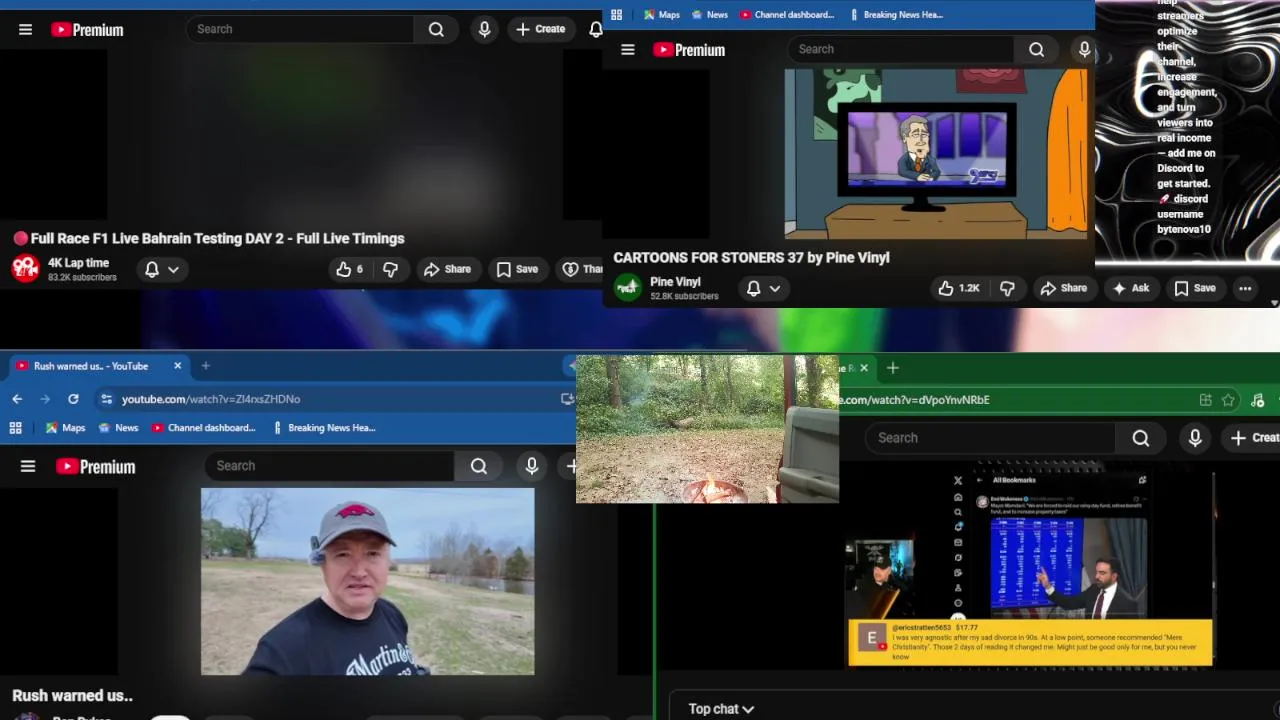Click the search magnifier in the green browser window
Image resolution: width=1280 pixels, height=720 pixels.
[1141, 438]
